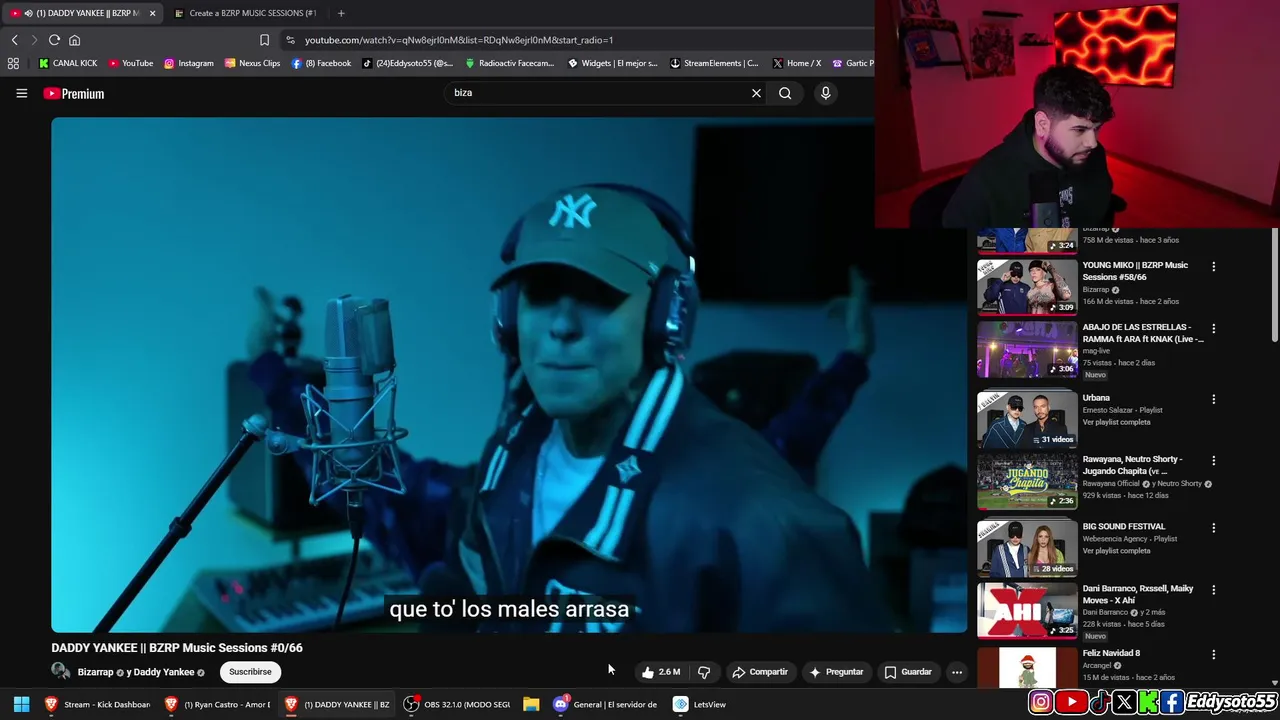Viewport: 1280px width, 720px height.
Task: Open the Bizarrap channel avatar
Action: tap(61, 672)
